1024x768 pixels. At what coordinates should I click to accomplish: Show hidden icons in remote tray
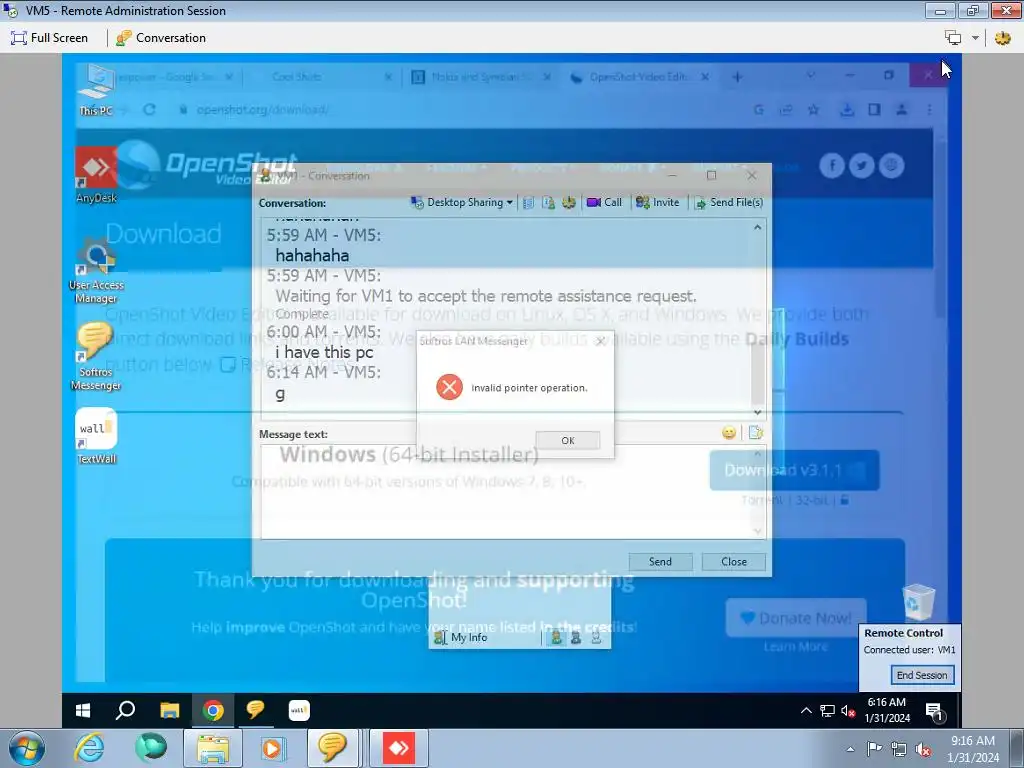[807, 711]
